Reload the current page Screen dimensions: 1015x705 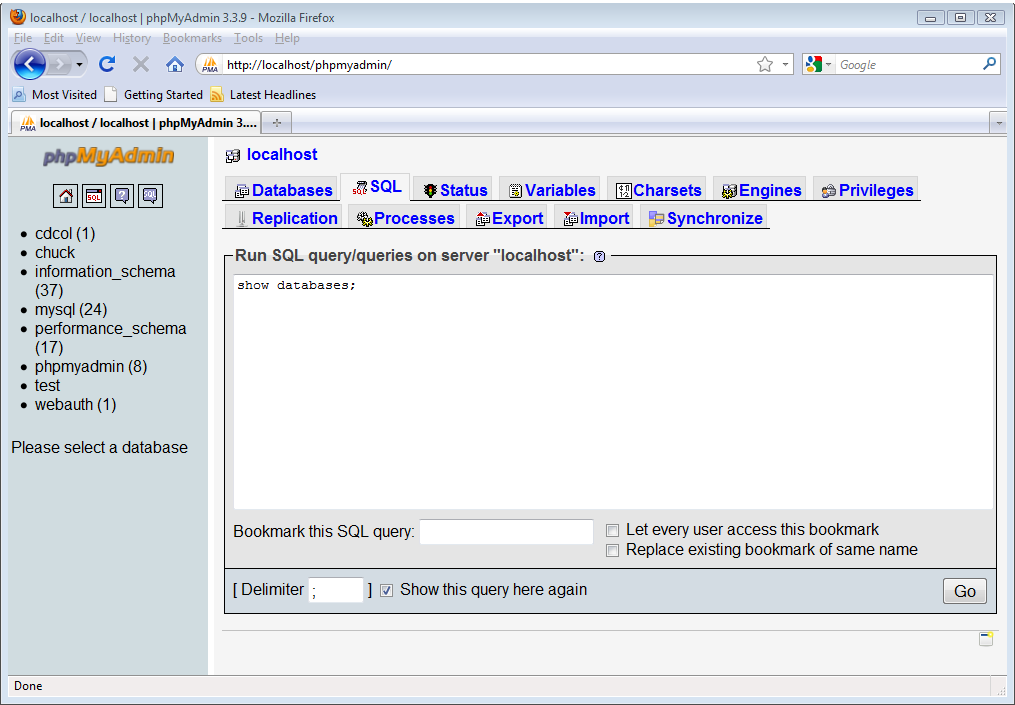(107, 64)
